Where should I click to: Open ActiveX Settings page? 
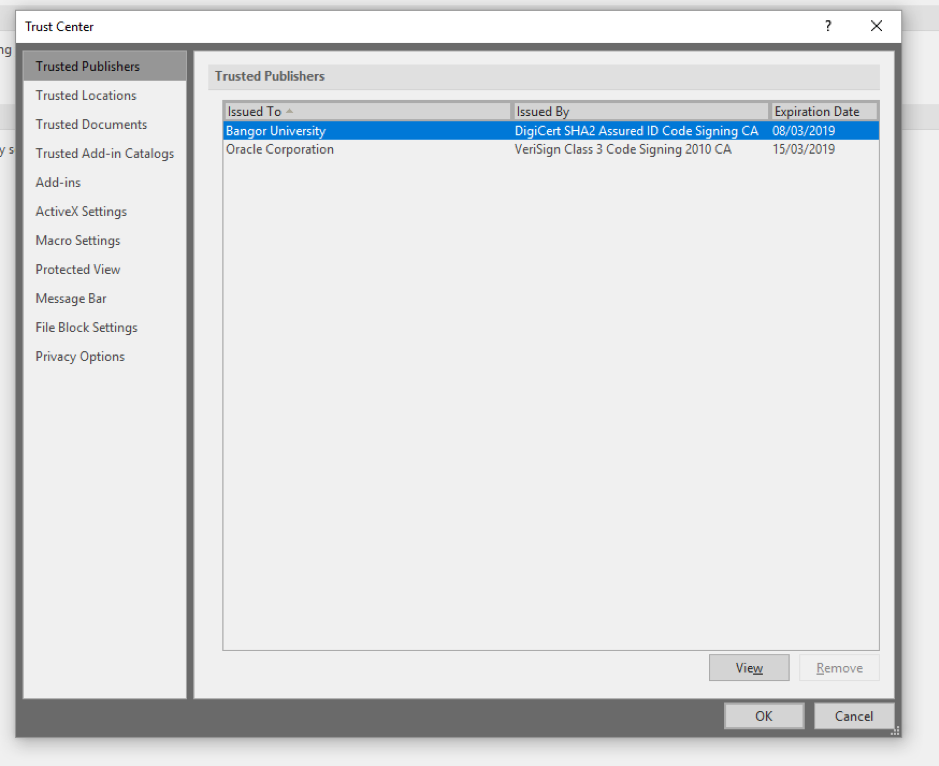[x=105, y=211]
